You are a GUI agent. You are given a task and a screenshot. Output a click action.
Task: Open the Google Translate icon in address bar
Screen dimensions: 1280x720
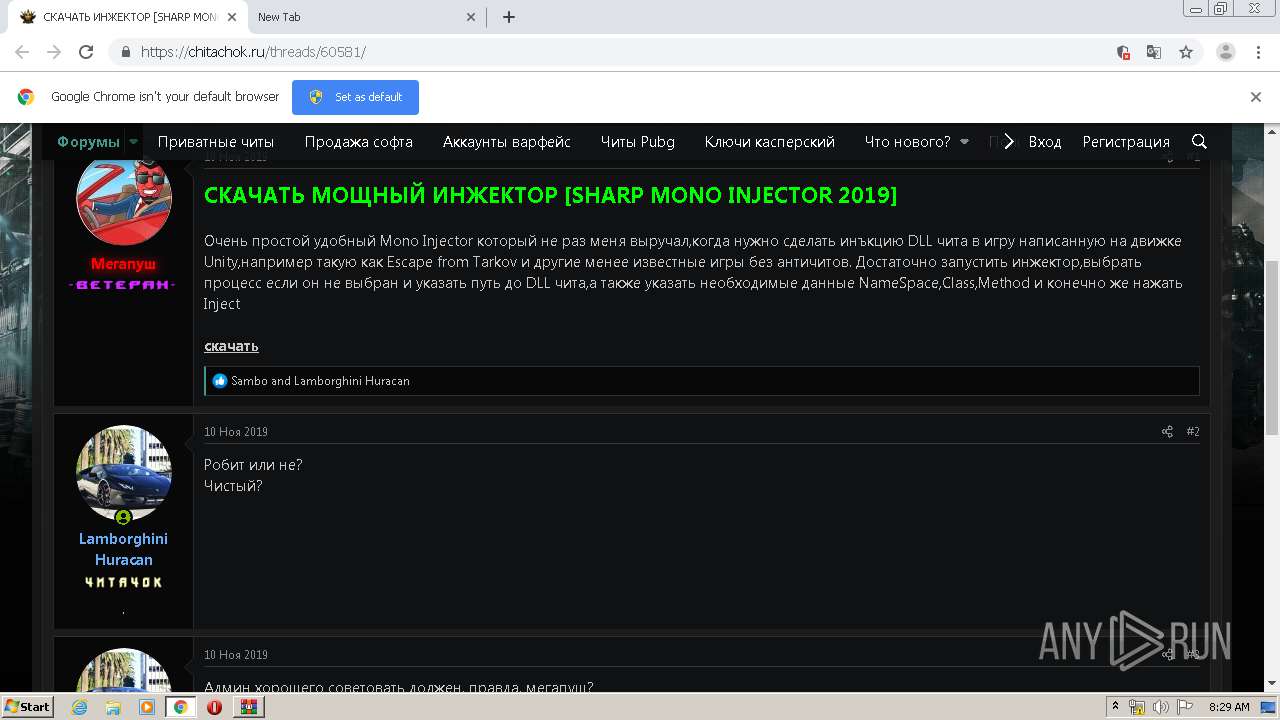pos(1153,52)
